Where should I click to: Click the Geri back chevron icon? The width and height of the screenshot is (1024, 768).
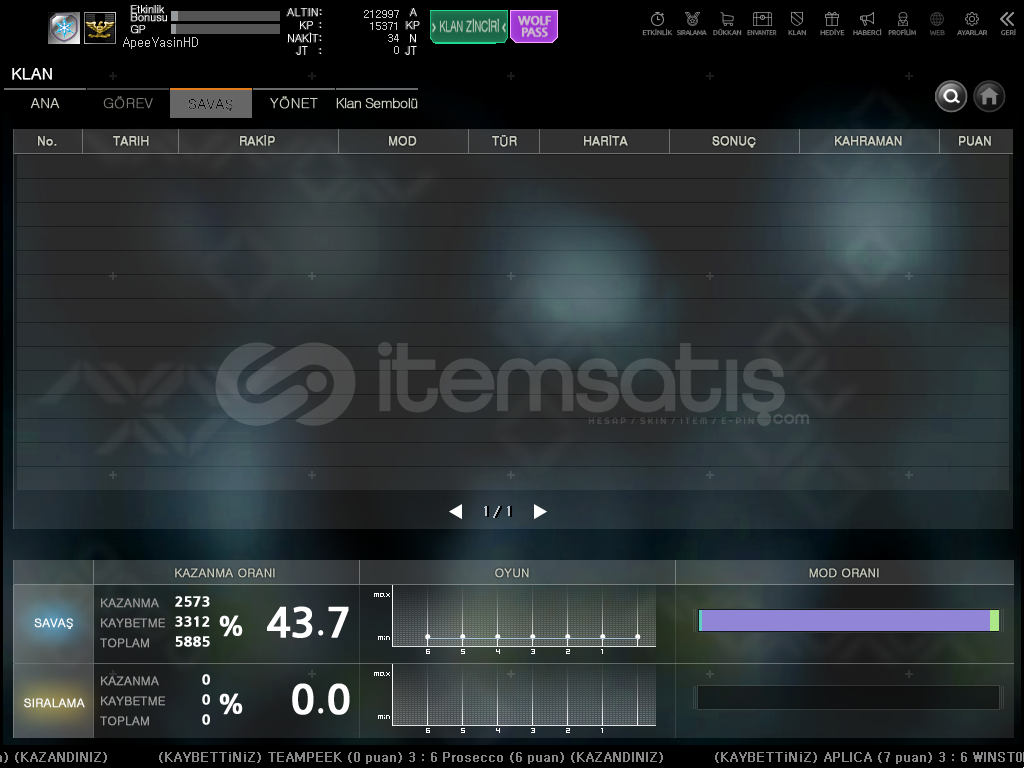[x=1007, y=20]
